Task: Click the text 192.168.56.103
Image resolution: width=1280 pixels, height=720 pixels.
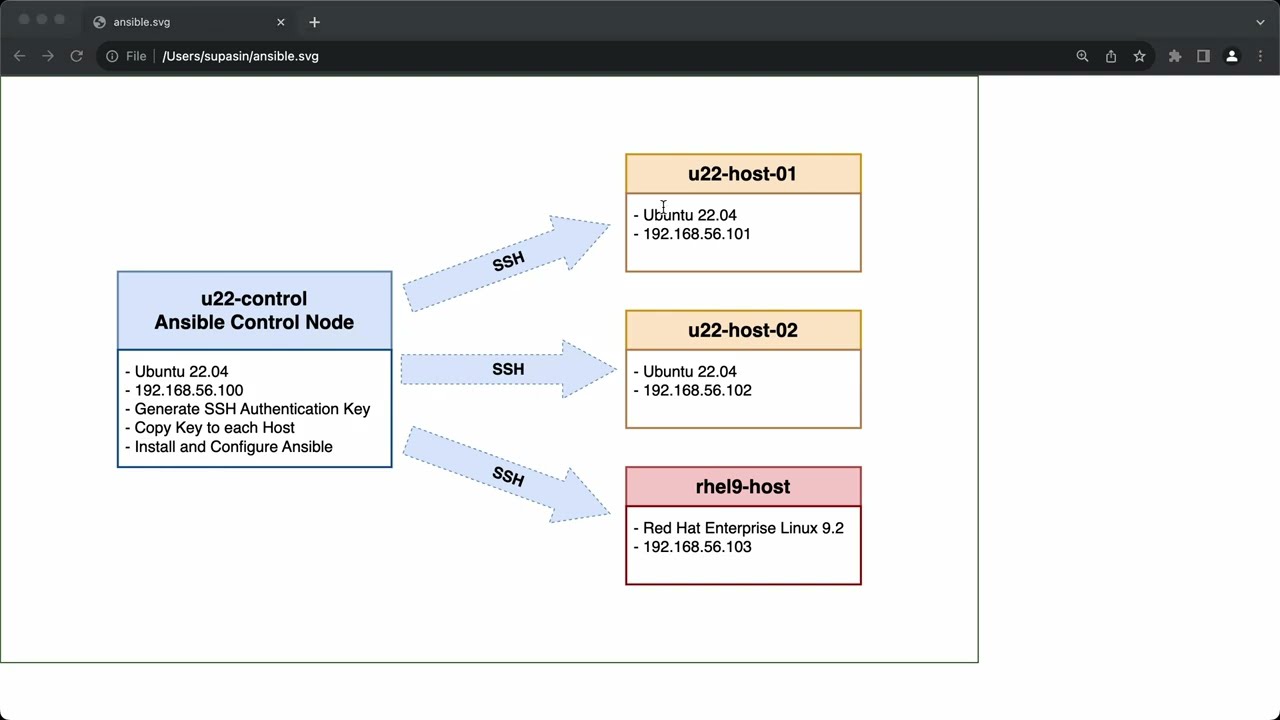Action: click(x=697, y=547)
